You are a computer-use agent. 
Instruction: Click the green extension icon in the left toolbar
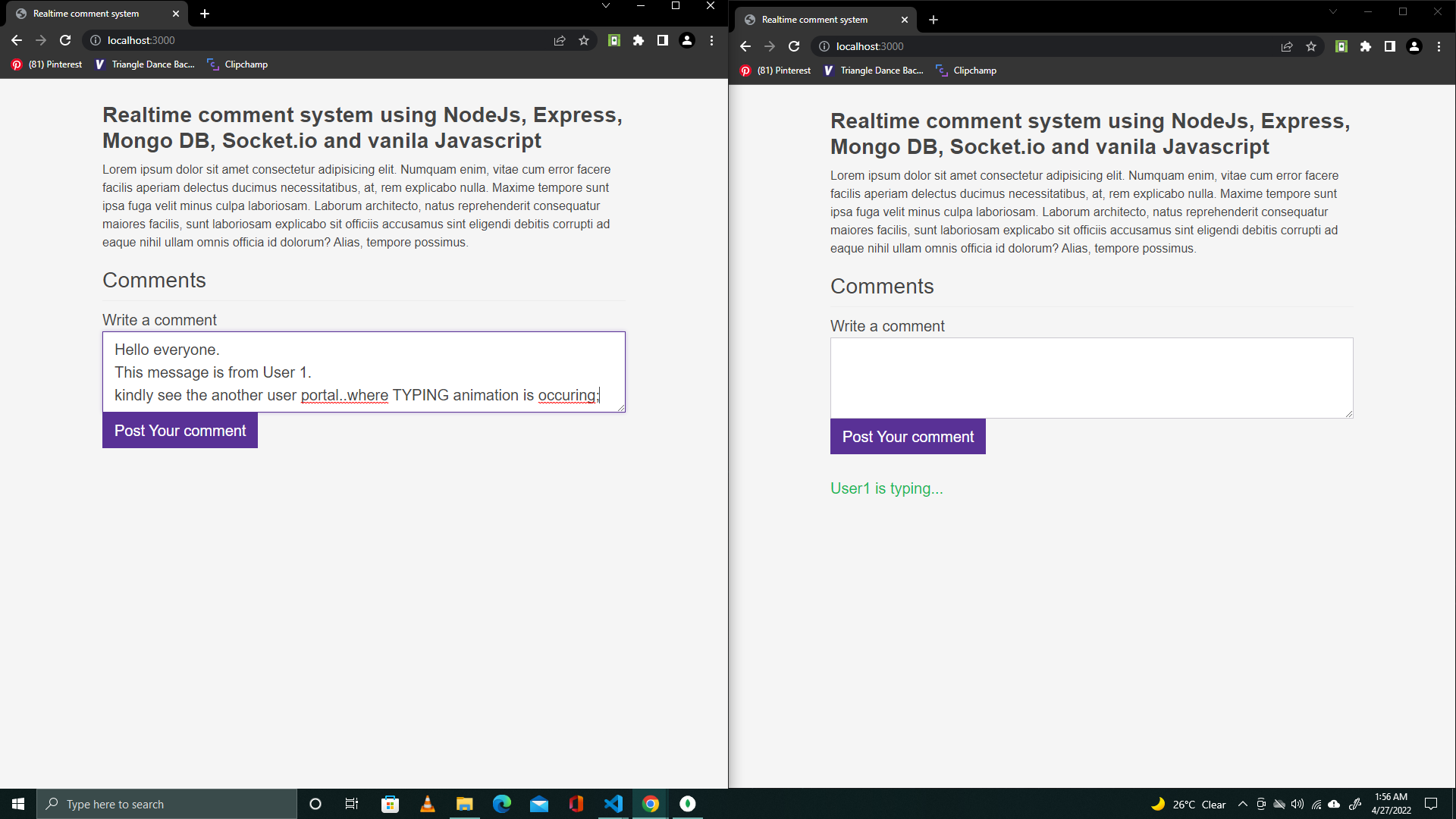pos(613,40)
